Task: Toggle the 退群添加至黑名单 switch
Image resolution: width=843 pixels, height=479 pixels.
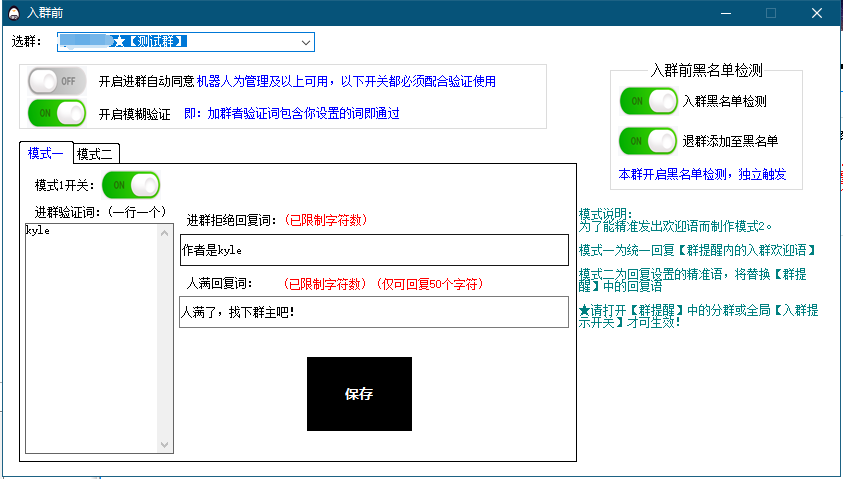Action: [x=648, y=141]
